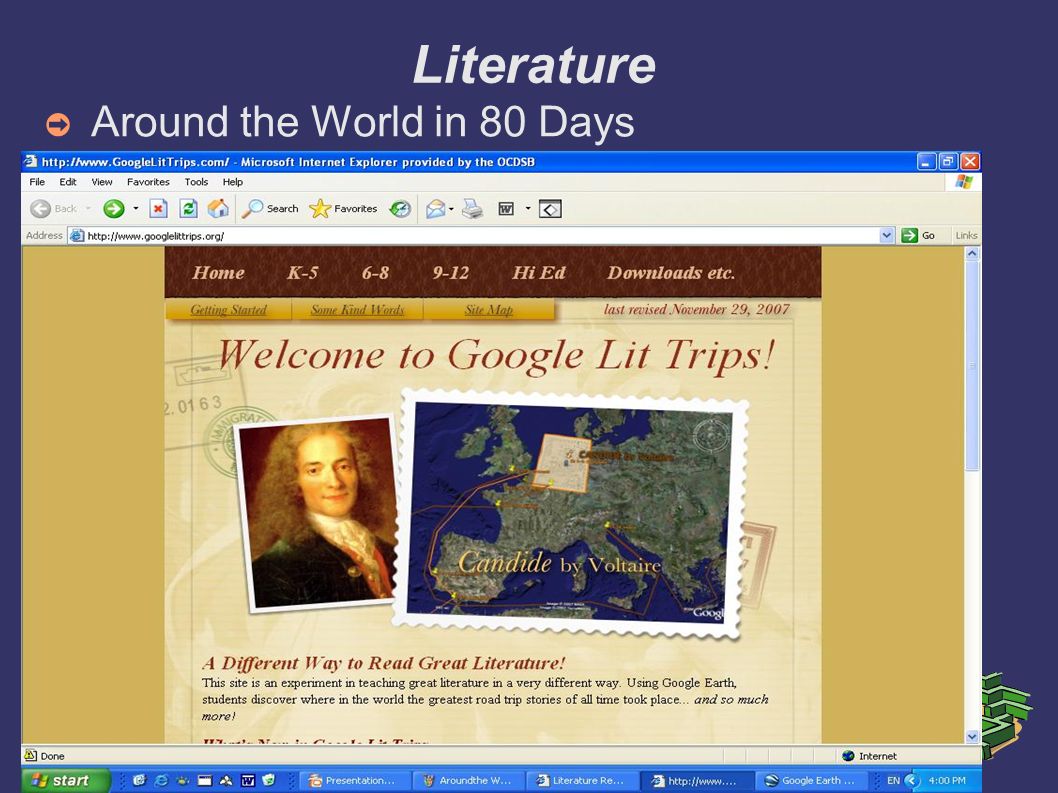The image size is (1058, 793).
Task: Open the File menu
Action: coord(37,182)
